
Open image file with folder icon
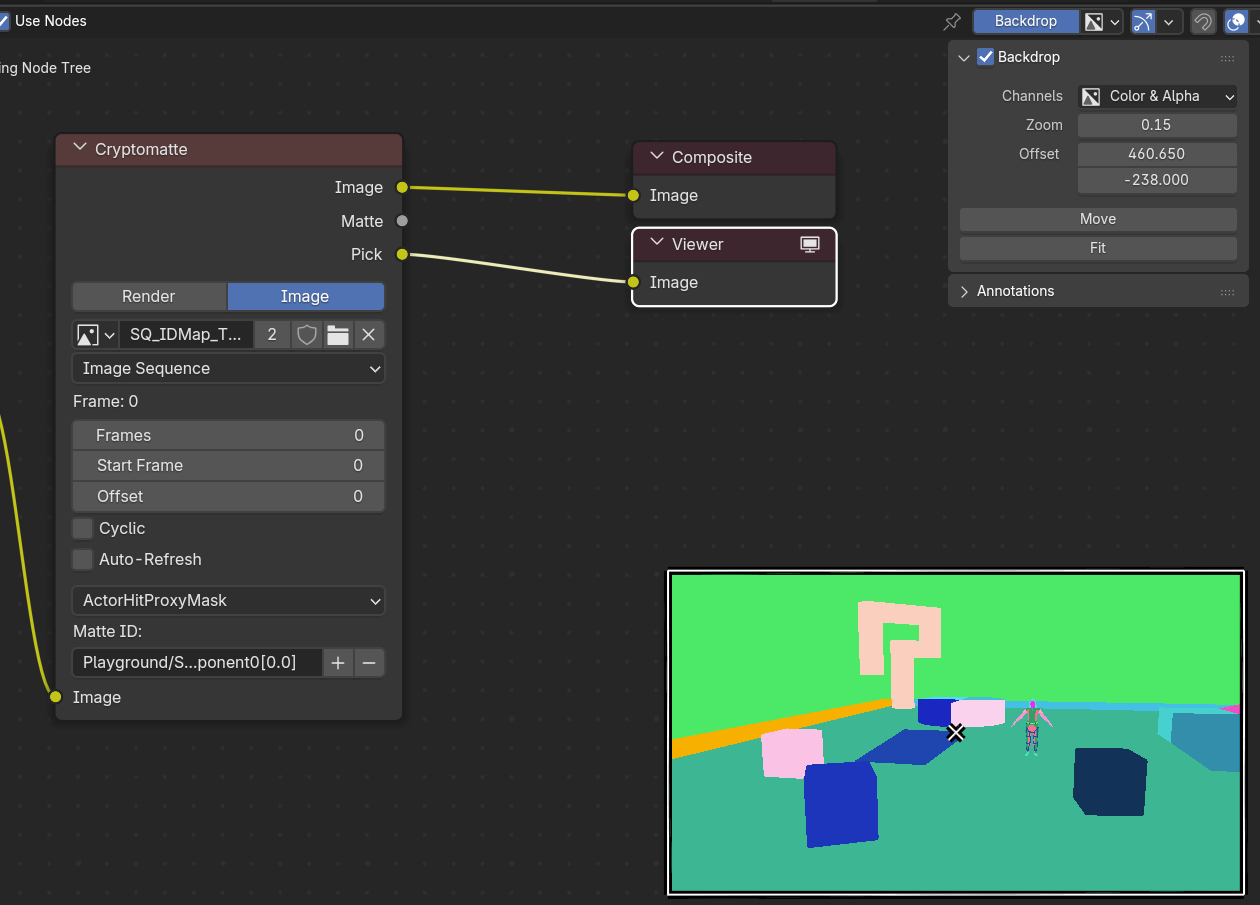click(338, 335)
